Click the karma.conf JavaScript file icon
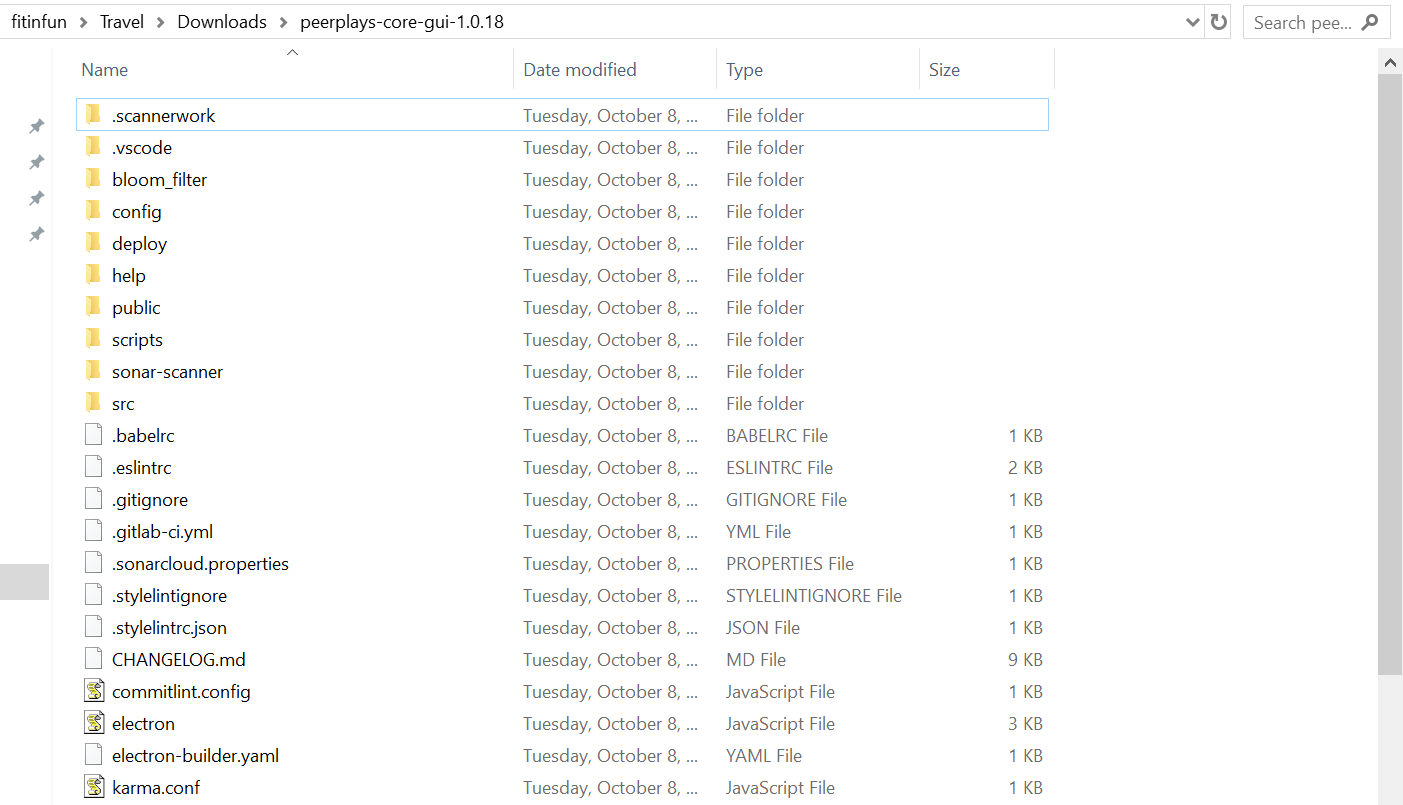Viewport: 1403px width, 805px height. pos(94,787)
